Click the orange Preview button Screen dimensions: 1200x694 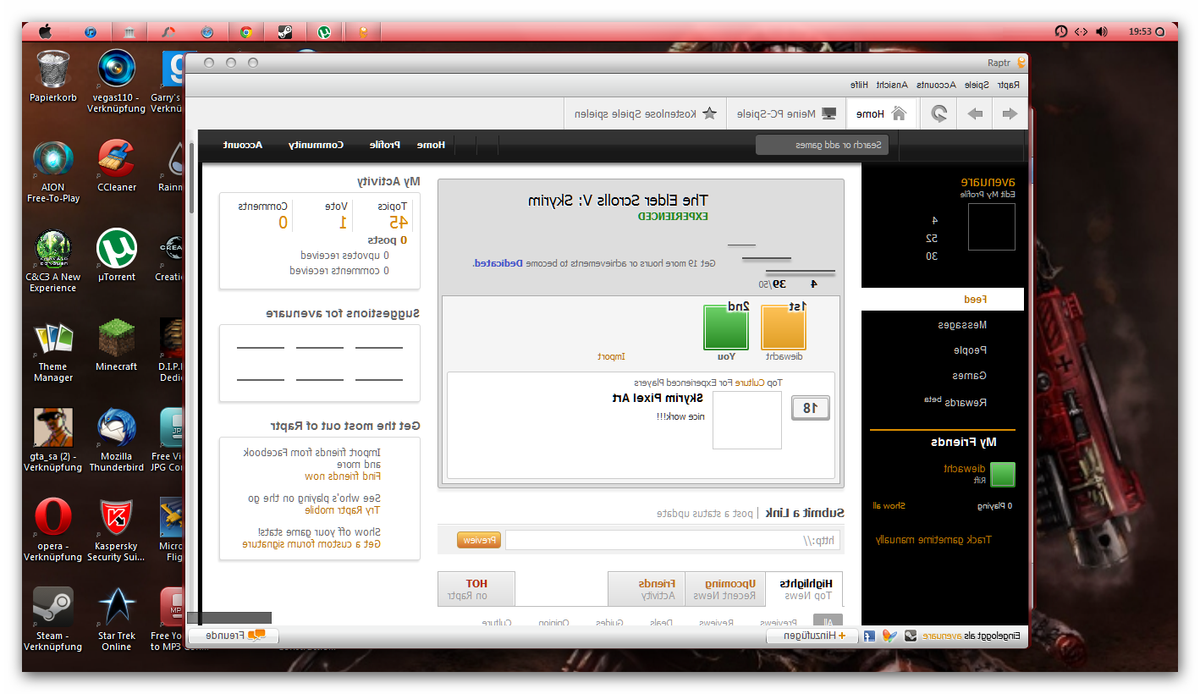[x=480, y=540]
